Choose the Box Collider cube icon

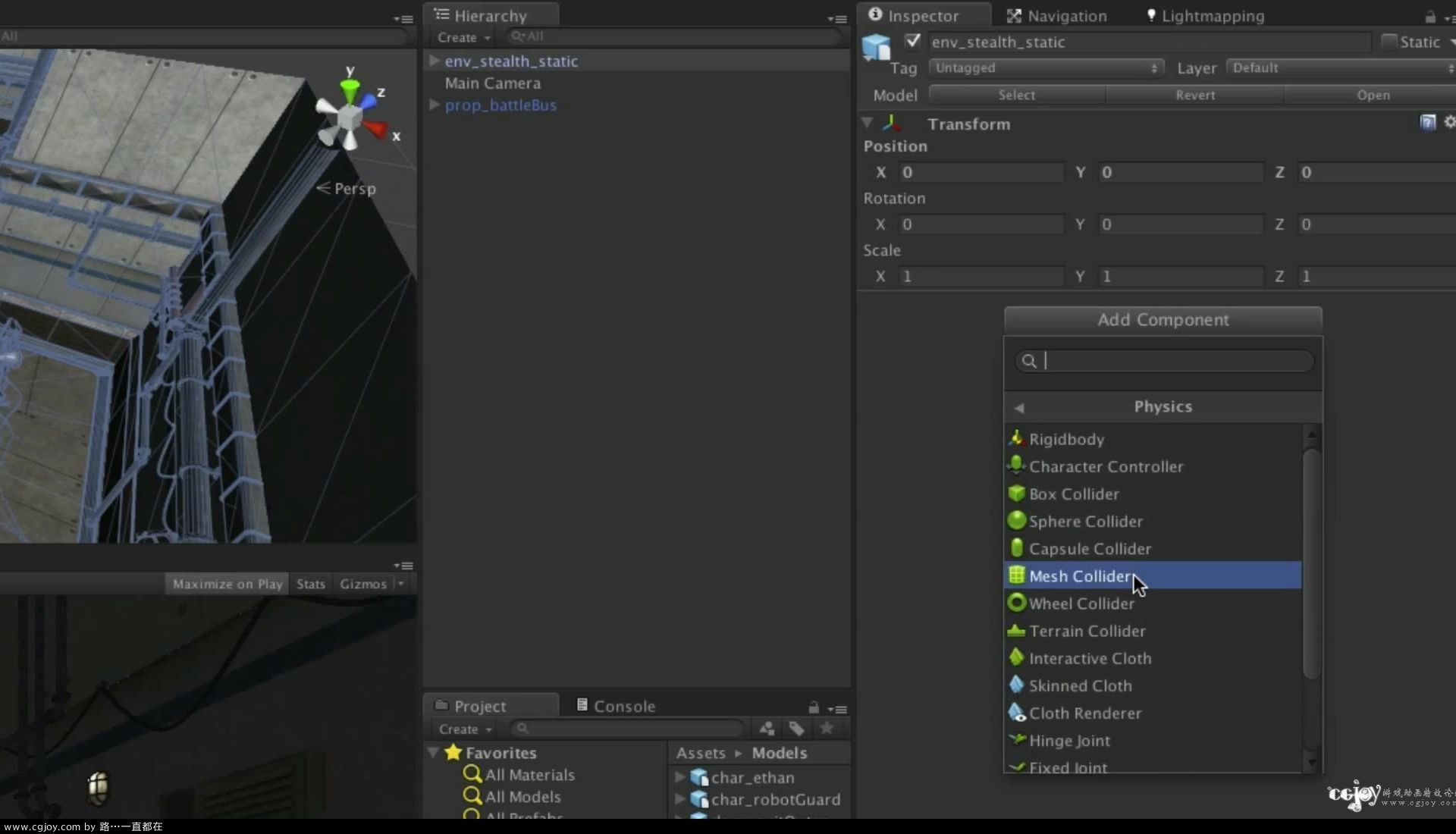1016,493
